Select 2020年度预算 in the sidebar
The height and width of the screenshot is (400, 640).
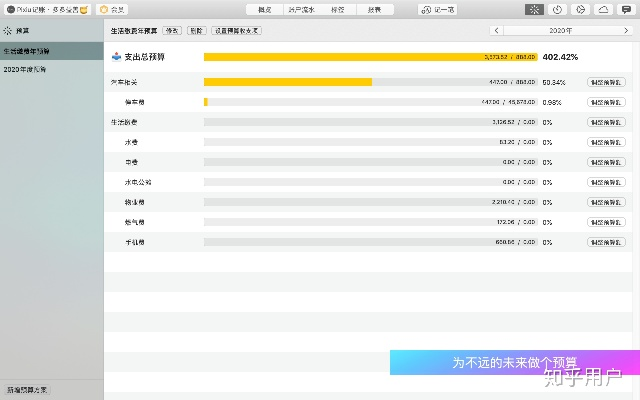tap(52, 69)
